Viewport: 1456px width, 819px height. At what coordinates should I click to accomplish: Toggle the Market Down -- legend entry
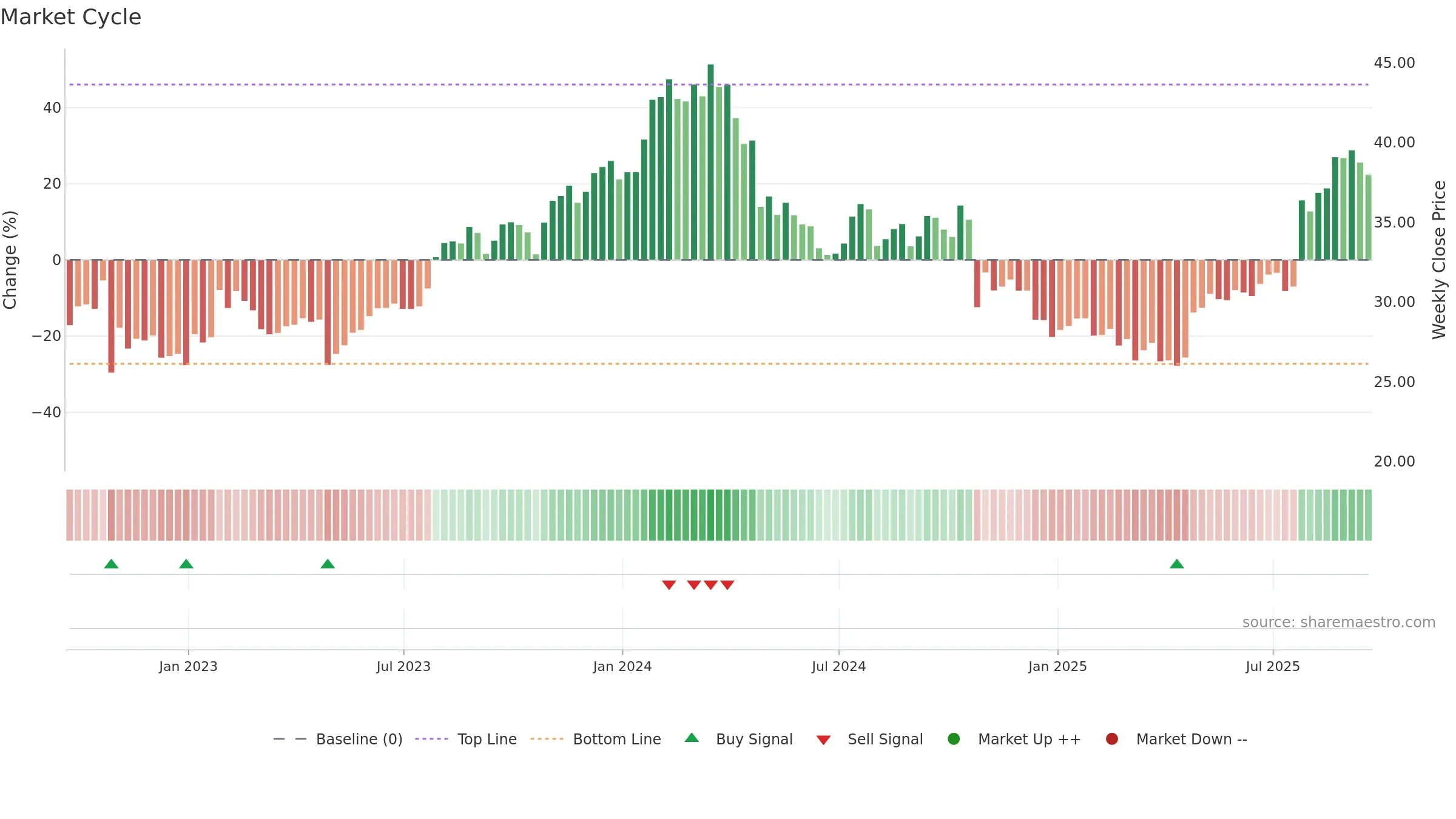pos(1176,739)
